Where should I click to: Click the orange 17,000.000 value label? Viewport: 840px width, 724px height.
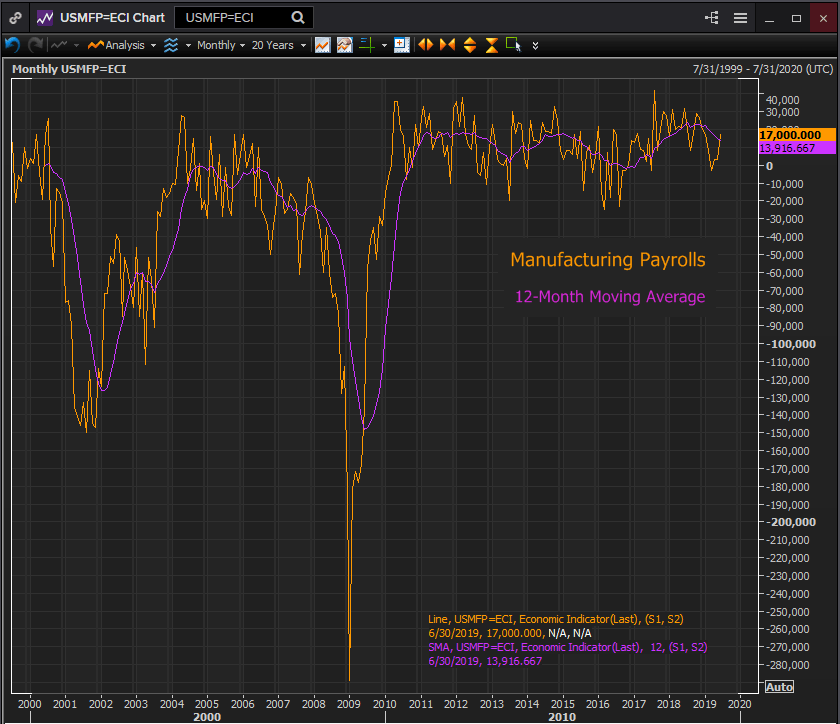pyautogui.click(x=797, y=135)
